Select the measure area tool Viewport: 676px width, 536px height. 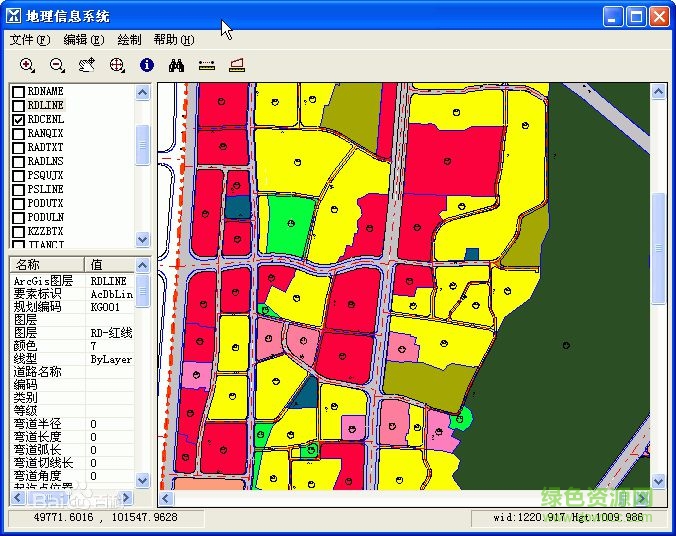click(237, 65)
